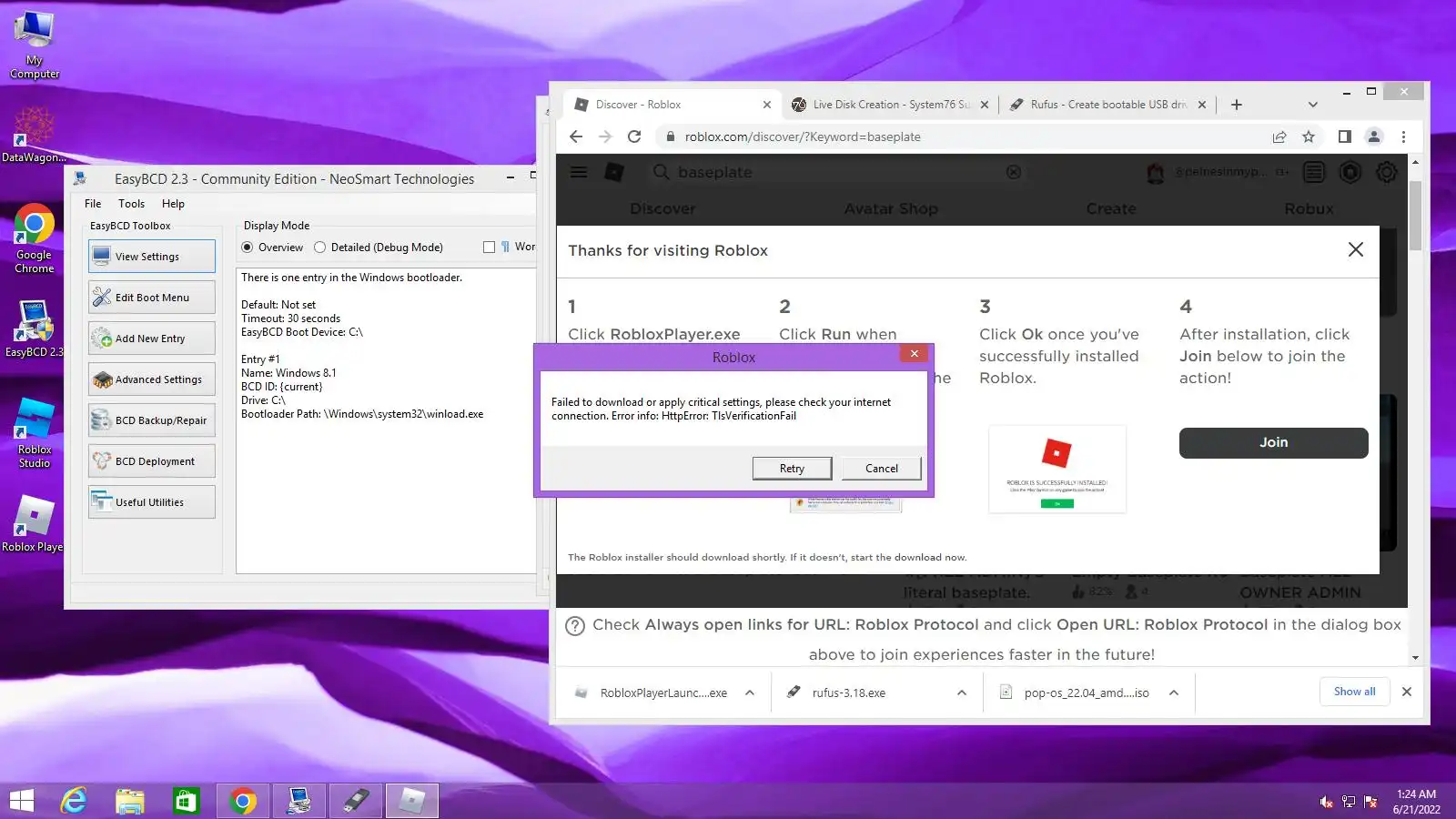The image size is (1456, 819).
Task: Launch Internet Explorer from the taskbar
Action: click(74, 801)
